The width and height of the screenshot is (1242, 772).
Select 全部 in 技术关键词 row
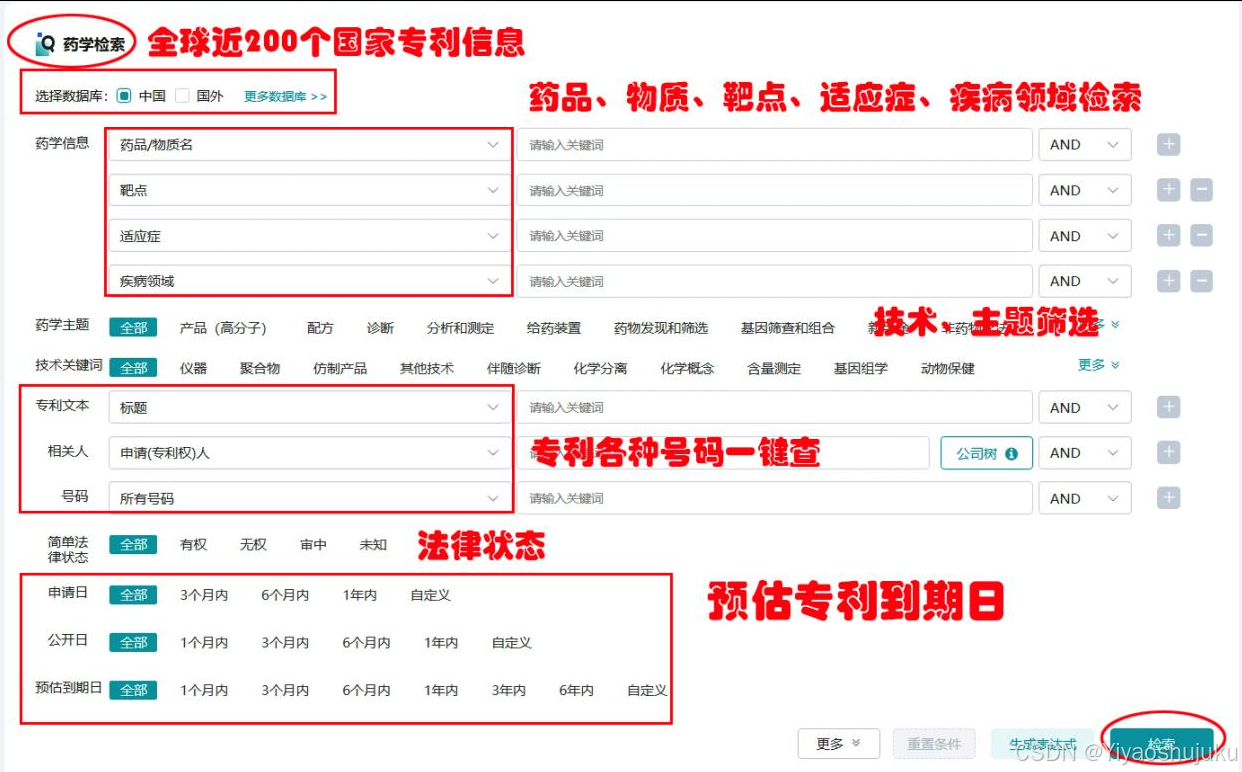[x=133, y=368]
